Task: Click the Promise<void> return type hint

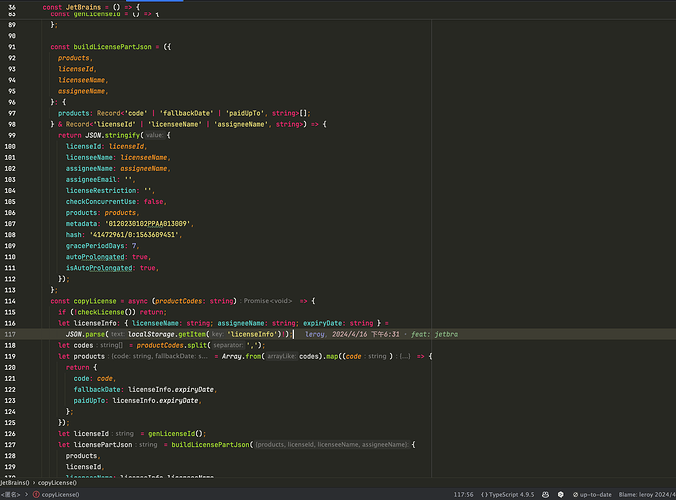Action: pyautogui.click(x=268, y=301)
